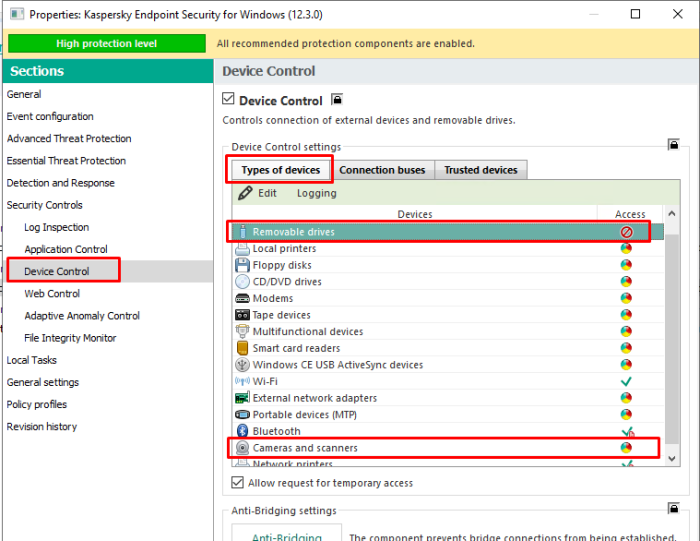Switch to the Connection buses tab
Screen dimensions: 700x541
coord(382,170)
